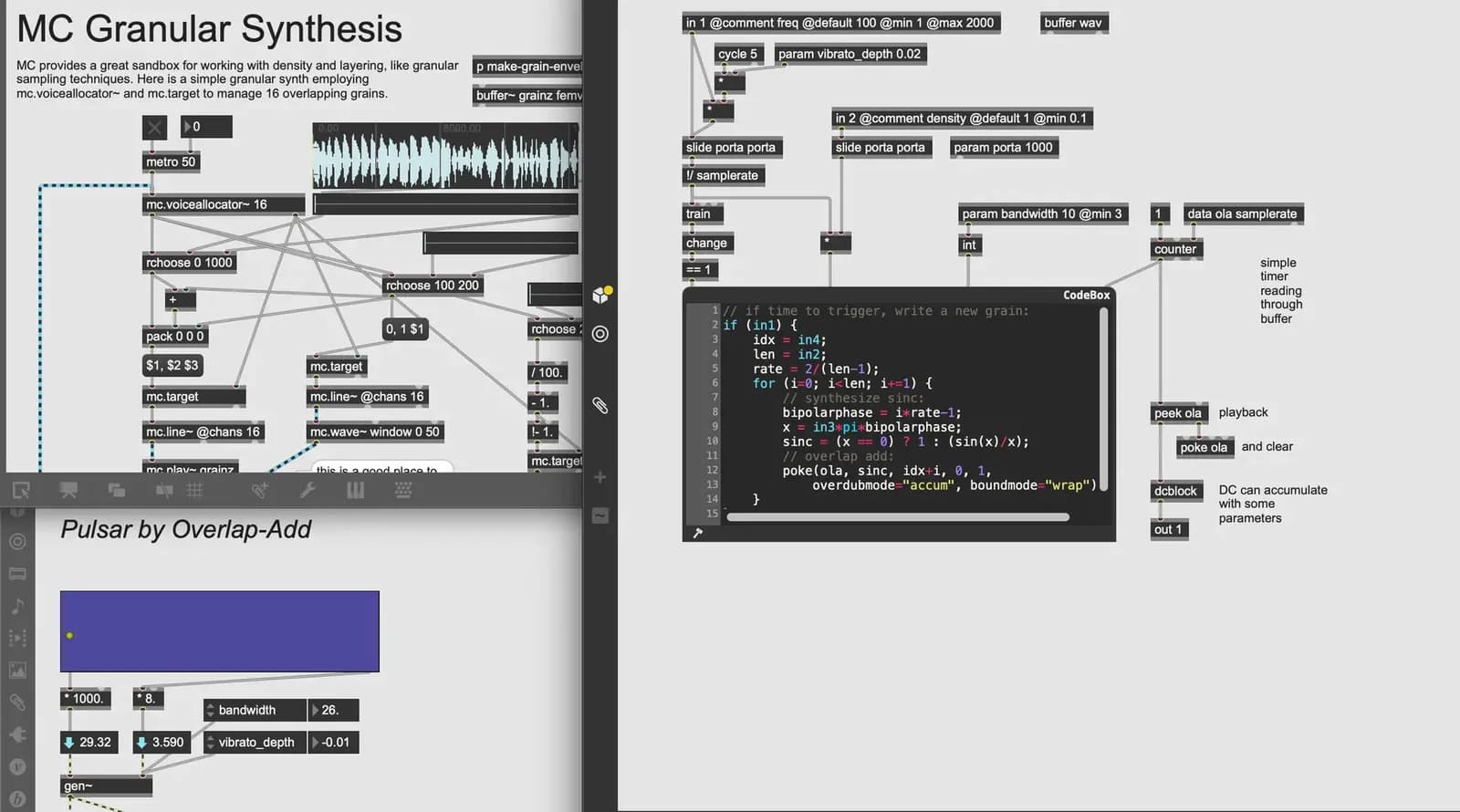Click the tilde audio icon in right sidebar
1460x812 pixels.
pos(600,515)
